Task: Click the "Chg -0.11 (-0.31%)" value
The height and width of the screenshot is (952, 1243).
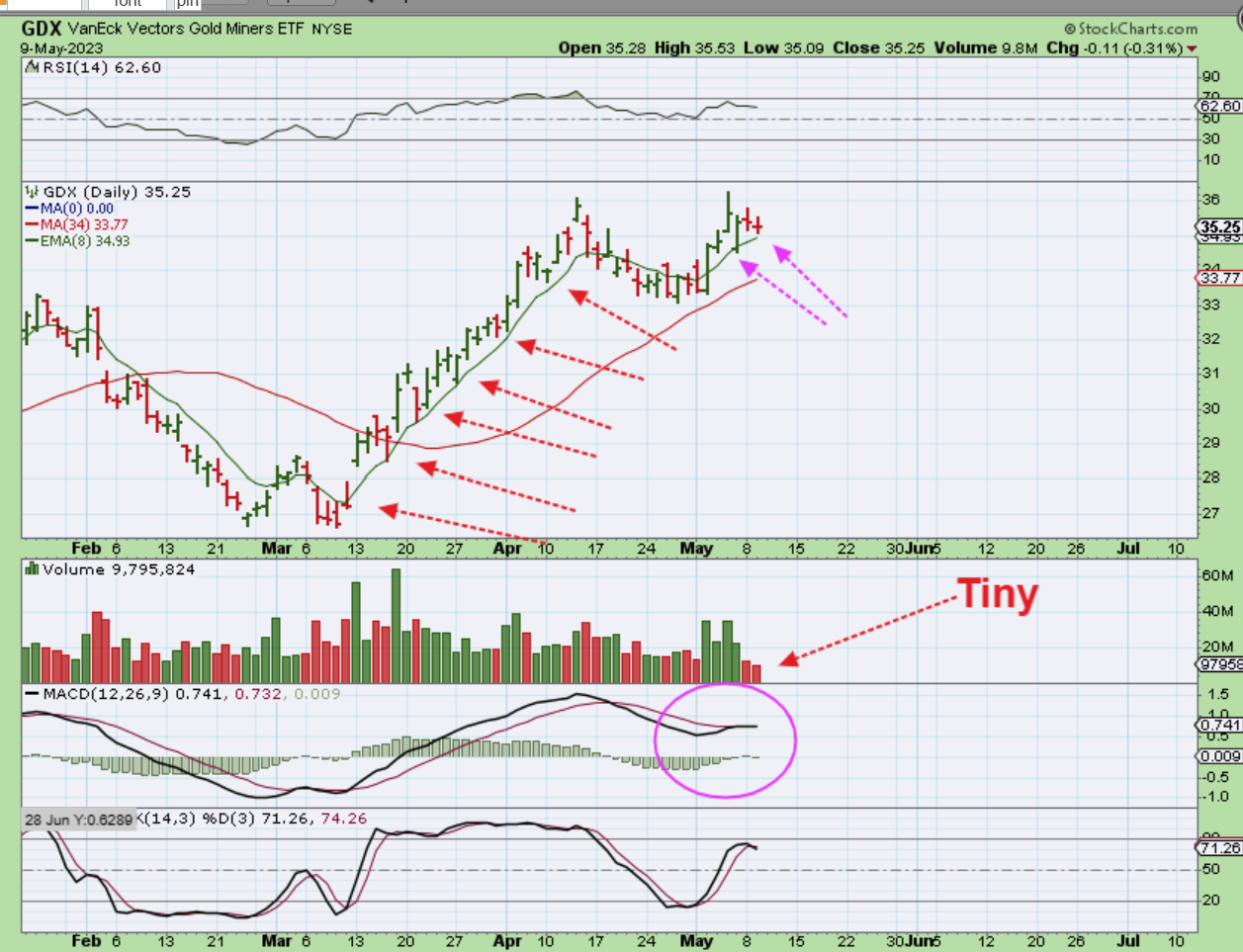Action: (1114, 47)
